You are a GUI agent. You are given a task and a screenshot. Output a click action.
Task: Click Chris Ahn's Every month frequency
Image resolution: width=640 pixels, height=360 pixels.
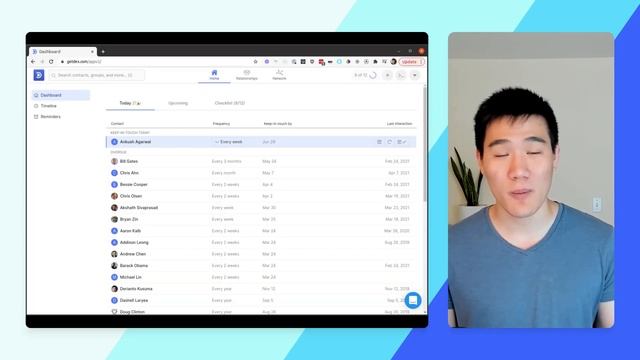223,173
